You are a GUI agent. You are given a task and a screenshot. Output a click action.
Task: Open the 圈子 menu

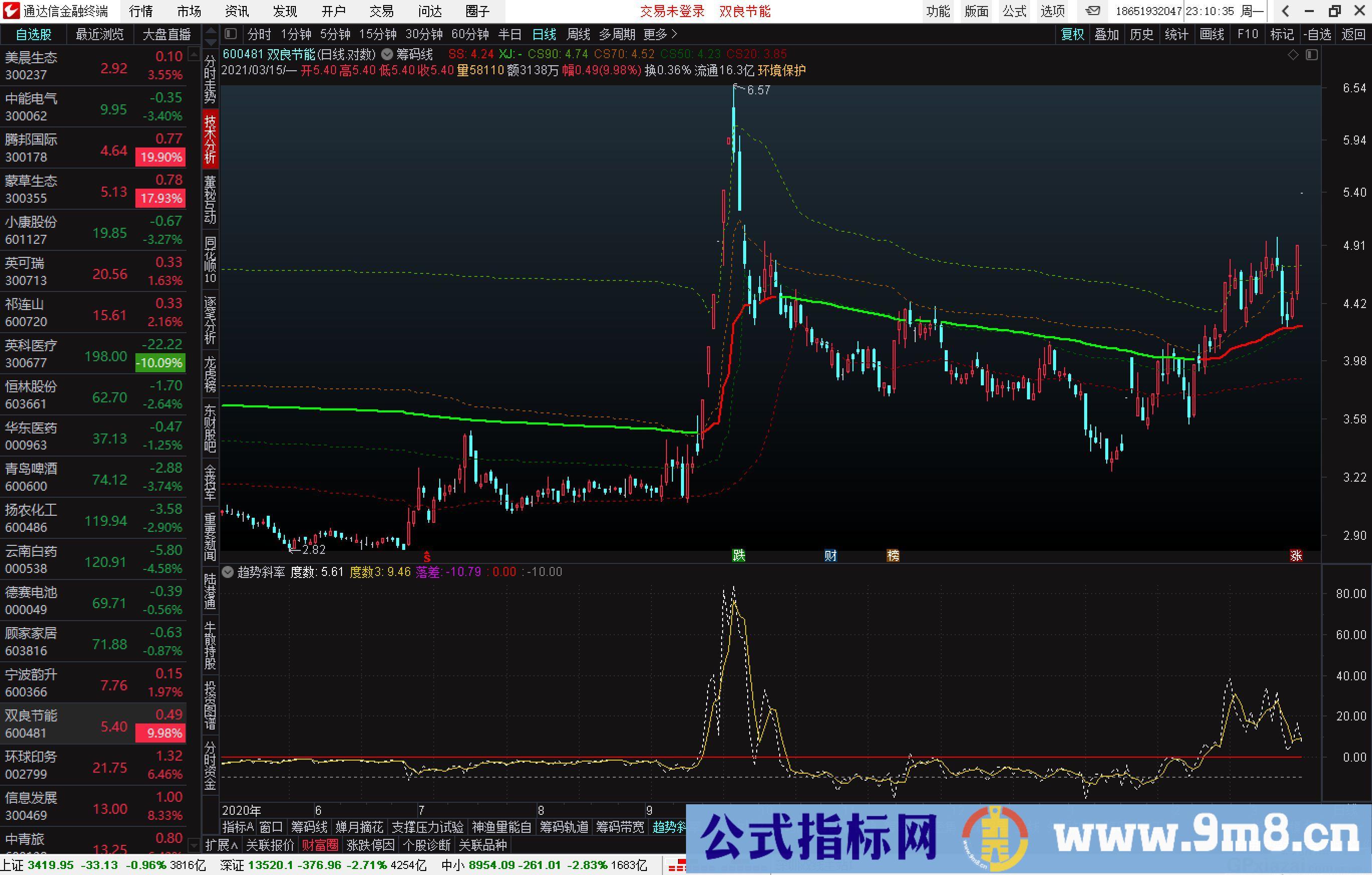pos(477,11)
